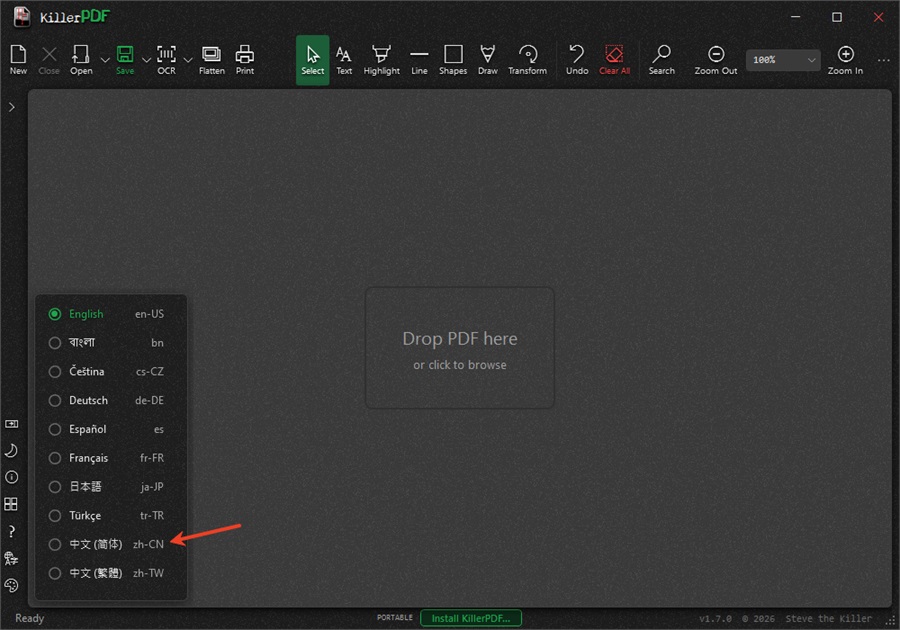The image size is (900, 630).
Task: Open the theme palette icon in sidebar
Action: pos(11,585)
